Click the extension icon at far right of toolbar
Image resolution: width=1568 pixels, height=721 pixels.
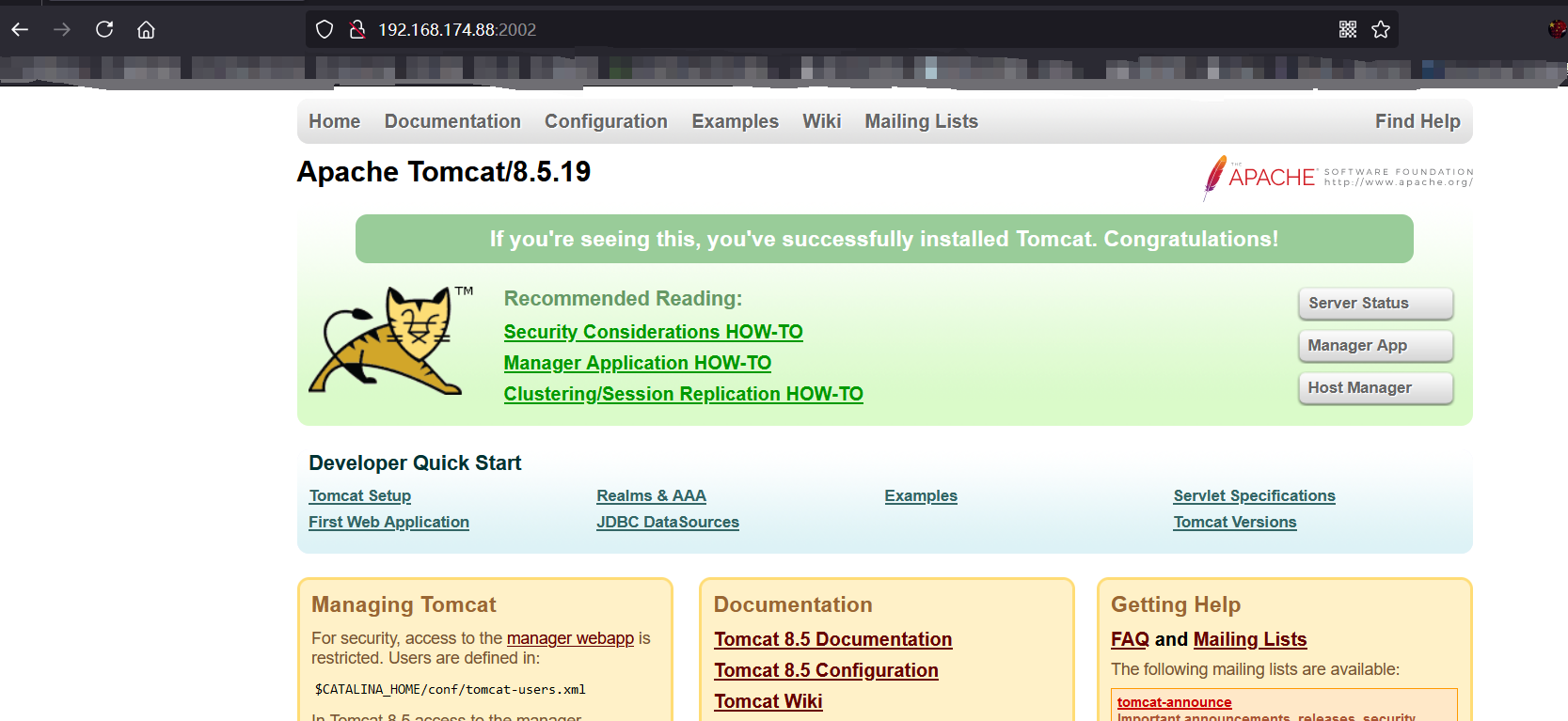(x=1558, y=29)
